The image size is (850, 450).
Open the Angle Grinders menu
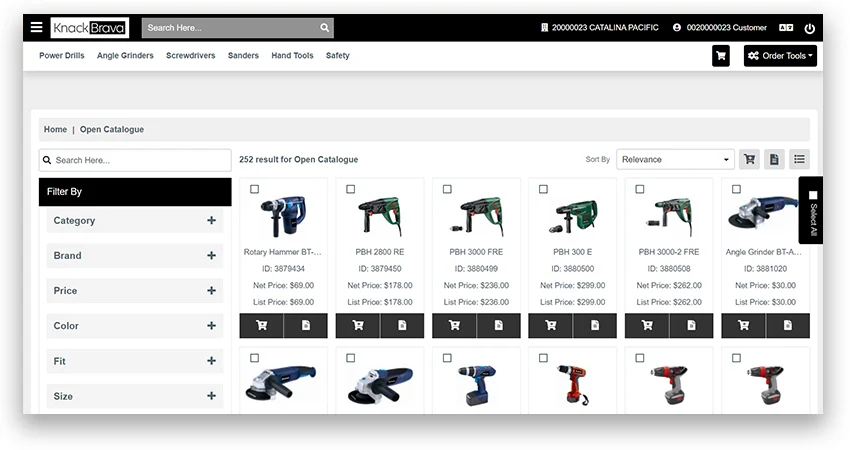125,55
